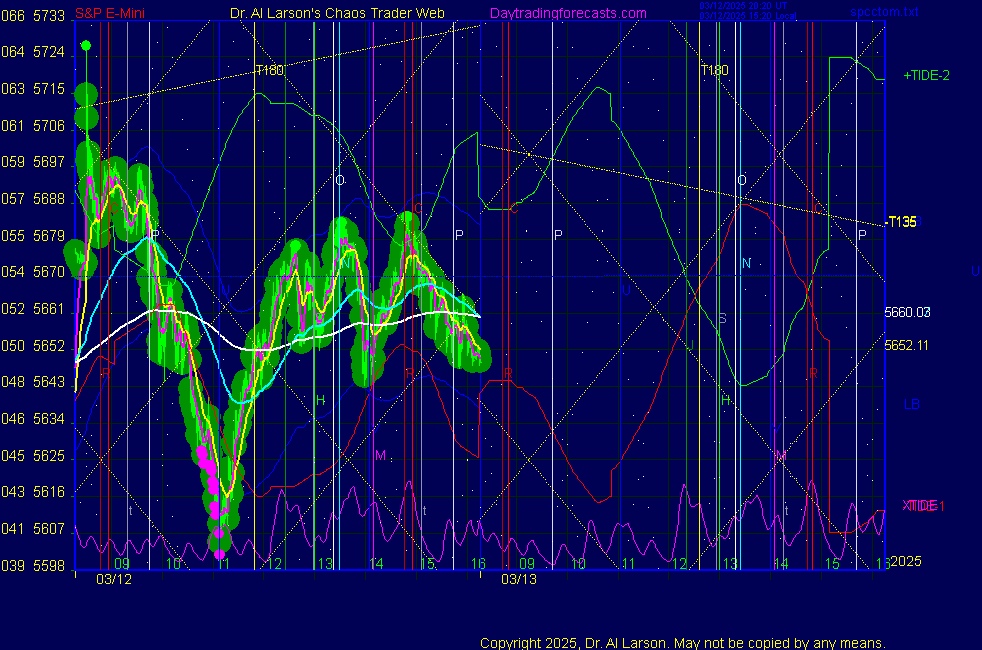This screenshot has width=982, height=650.
Task: Click the 12 hour label in 03/12 session
Action: click(x=274, y=564)
